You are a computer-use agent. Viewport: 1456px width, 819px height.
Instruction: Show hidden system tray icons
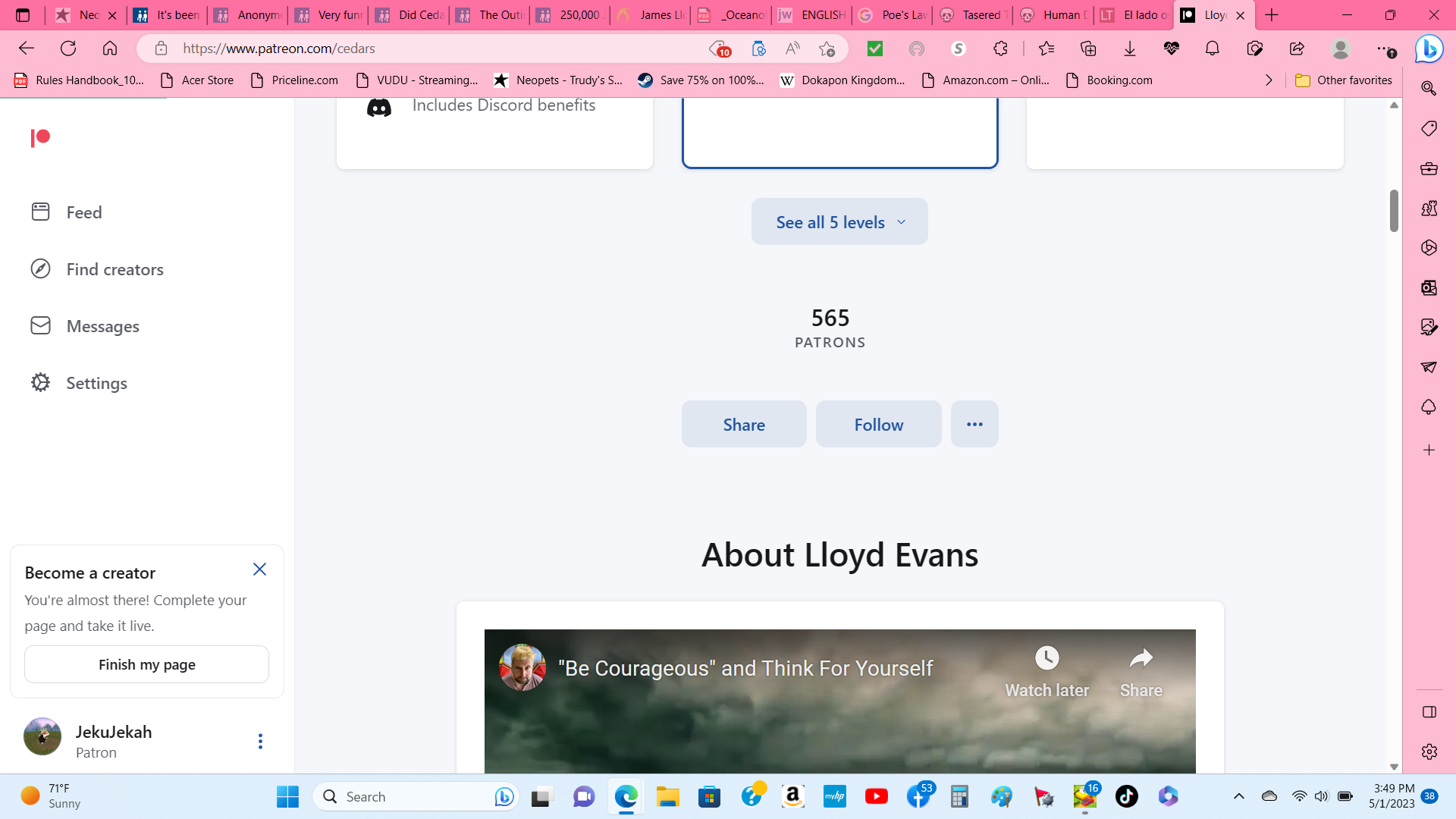coord(1238,796)
